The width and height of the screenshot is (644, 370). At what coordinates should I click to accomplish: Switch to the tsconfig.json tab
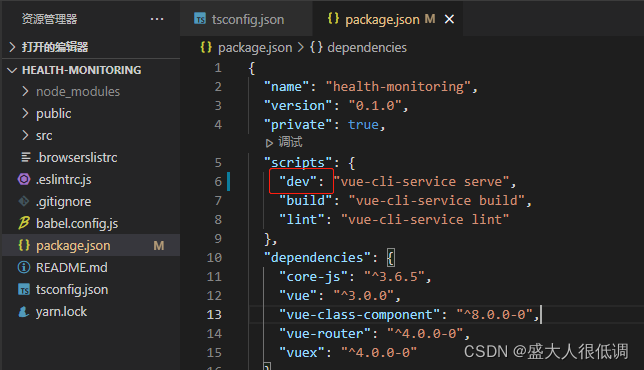click(x=246, y=19)
